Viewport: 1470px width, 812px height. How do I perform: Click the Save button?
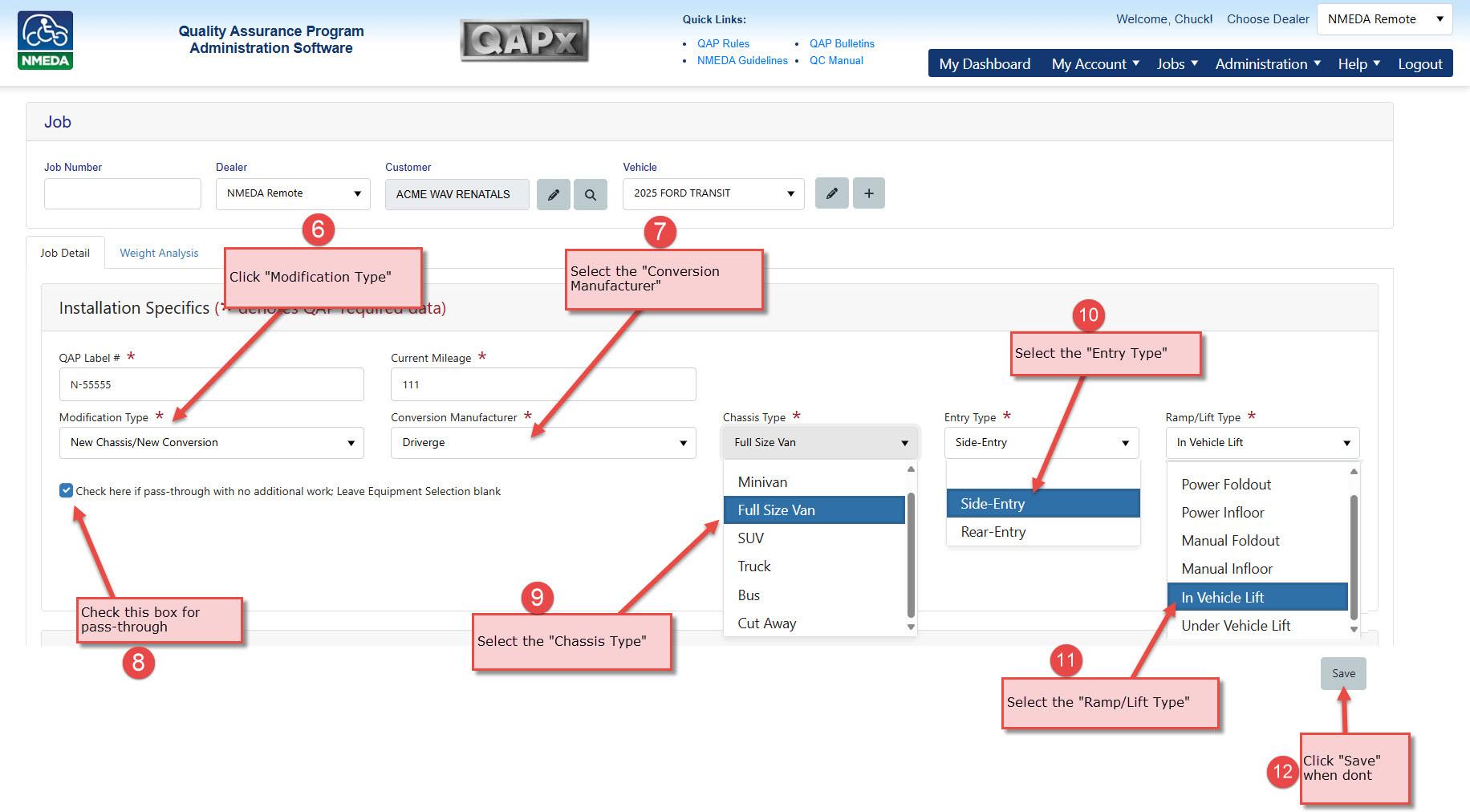[1343, 673]
